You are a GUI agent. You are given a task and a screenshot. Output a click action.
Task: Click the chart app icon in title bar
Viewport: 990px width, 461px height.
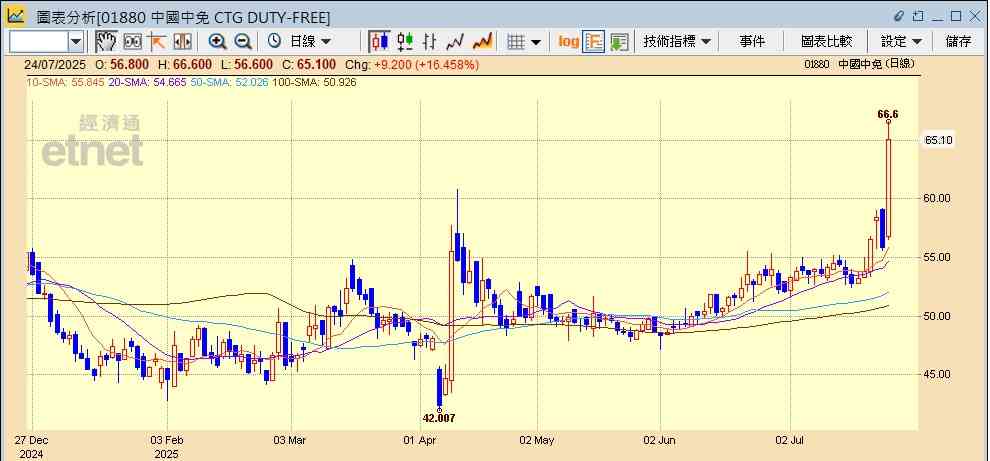click(x=16, y=16)
